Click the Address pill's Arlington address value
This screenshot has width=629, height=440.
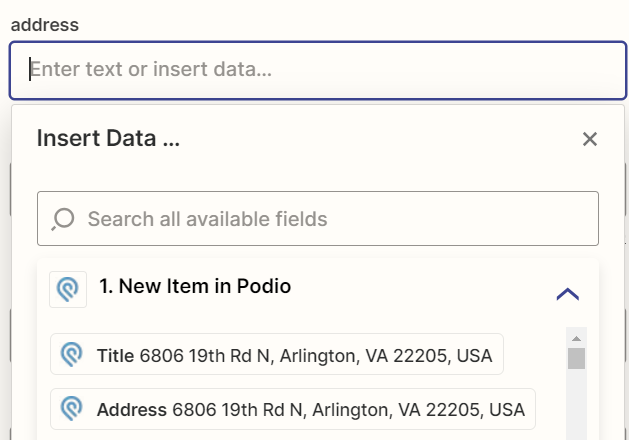(x=349, y=410)
